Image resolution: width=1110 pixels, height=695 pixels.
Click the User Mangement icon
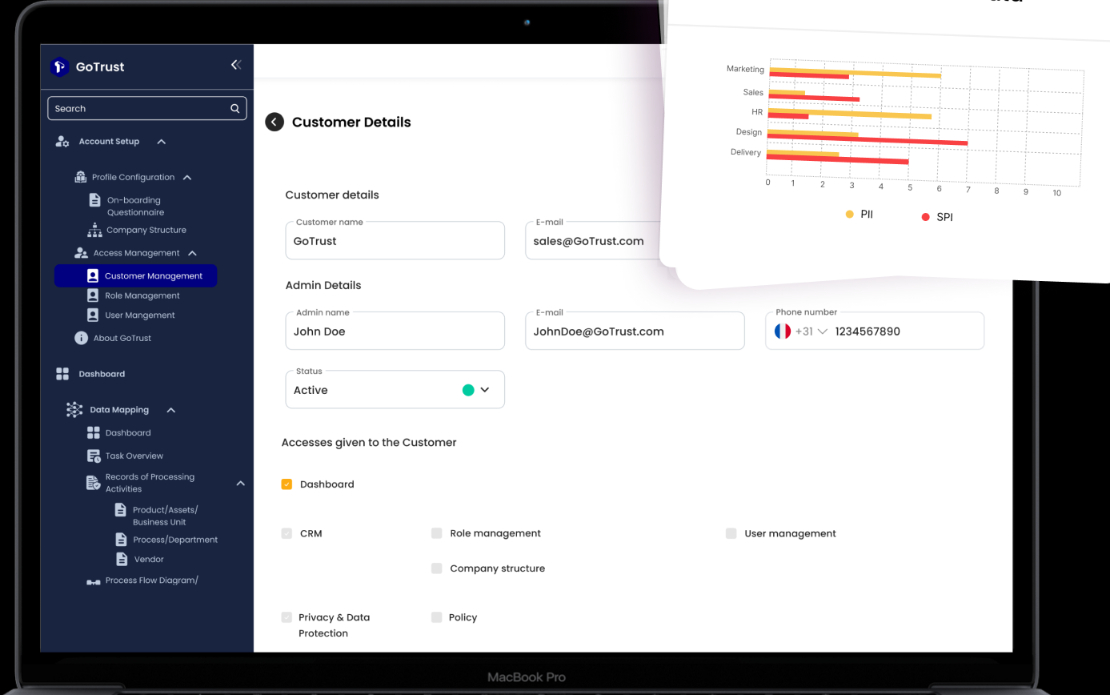[x=93, y=315]
